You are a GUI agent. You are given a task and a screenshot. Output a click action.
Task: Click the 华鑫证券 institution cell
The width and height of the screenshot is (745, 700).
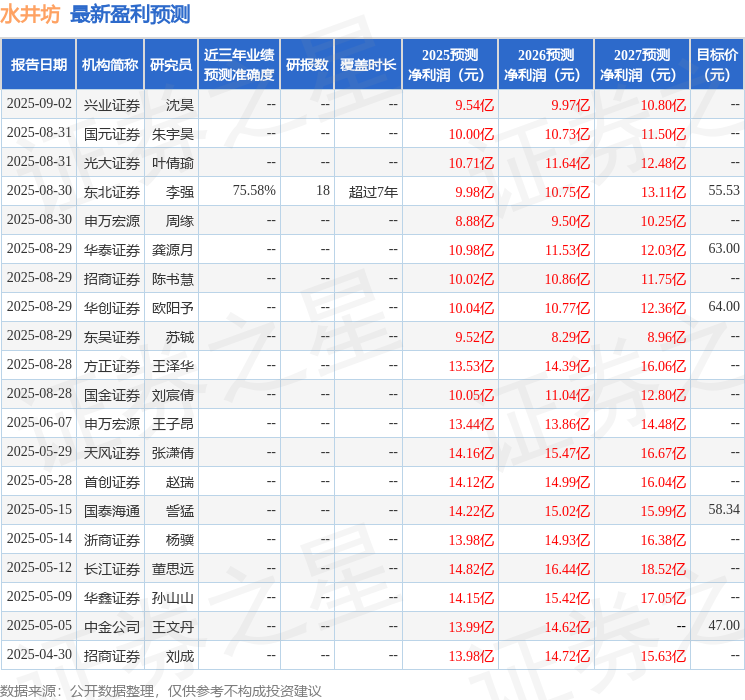click(x=112, y=598)
